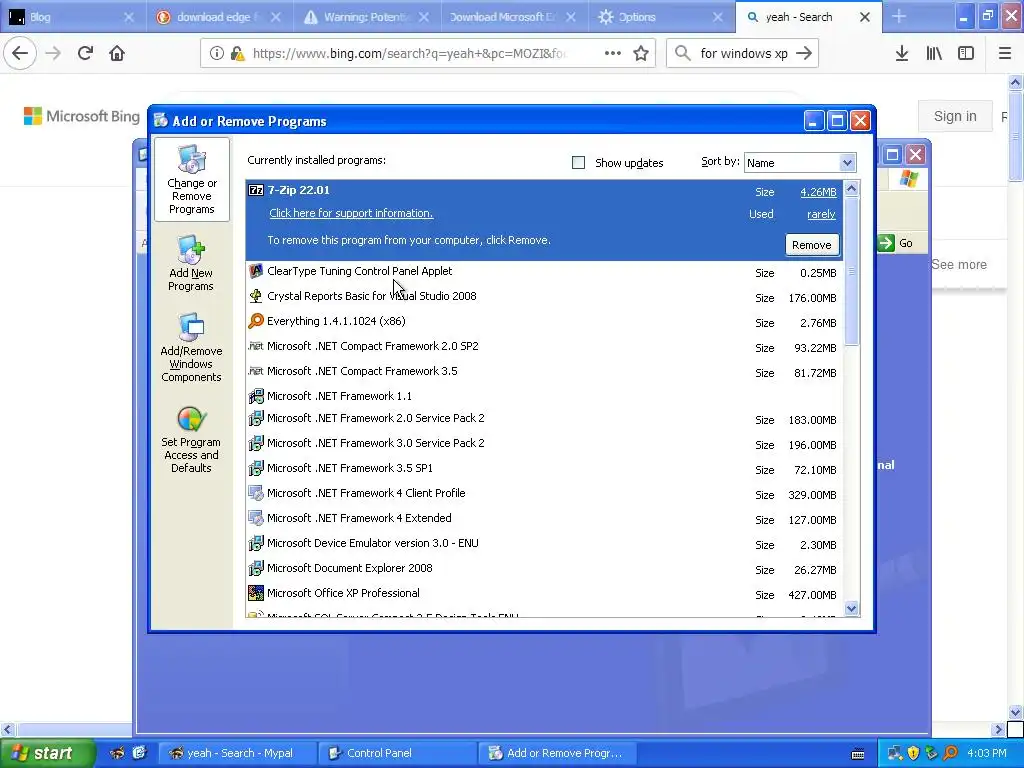Click the Bing Sign in button
The height and width of the screenshot is (768, 1024).
955,116
